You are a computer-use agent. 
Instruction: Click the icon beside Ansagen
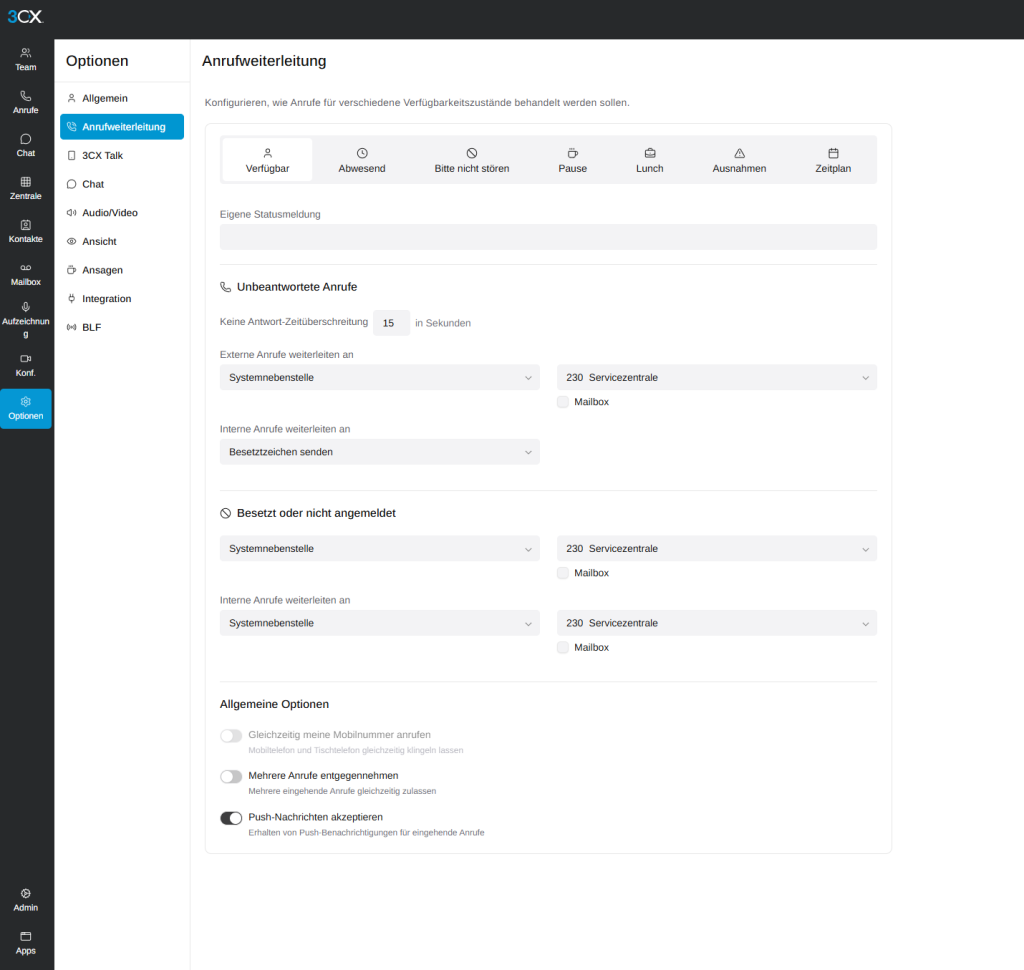tap(72, 270)
